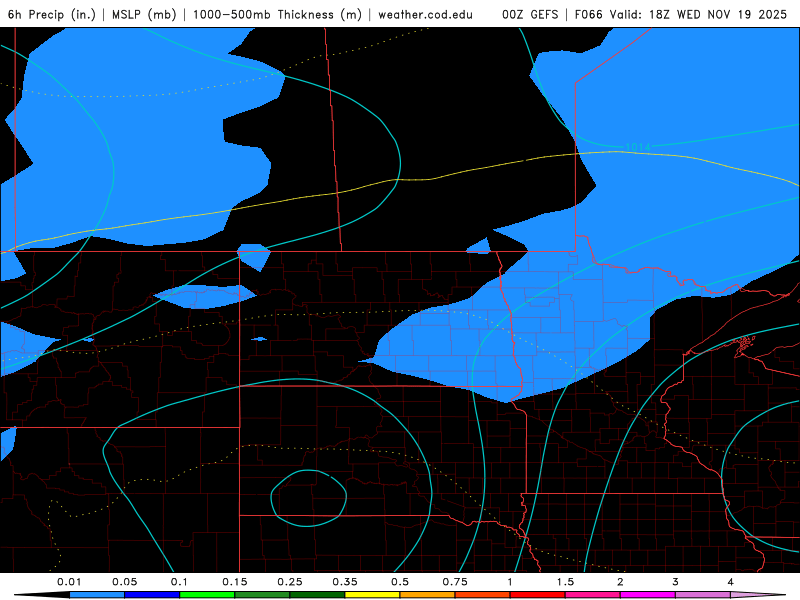
Task: Click the dark green 0.25–0.35 legend swatch
Action: click(317, 595)
